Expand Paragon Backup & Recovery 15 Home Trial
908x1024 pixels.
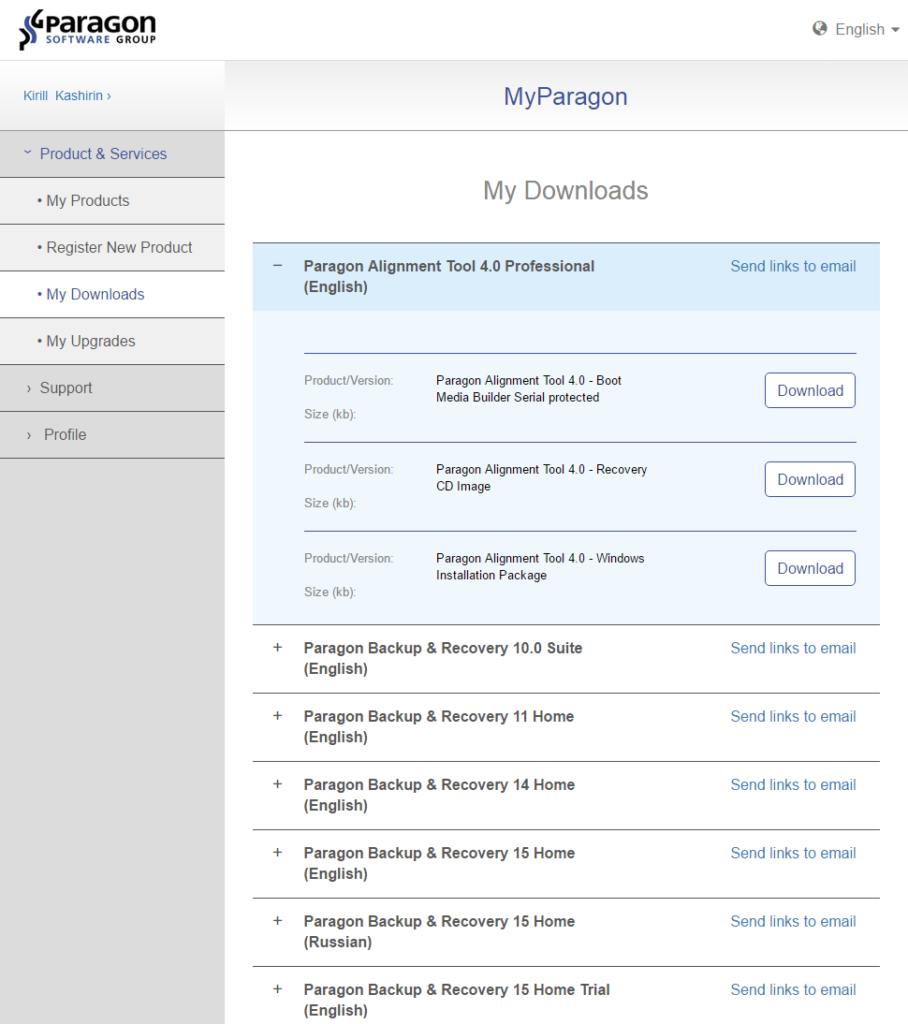pos(277,989)
